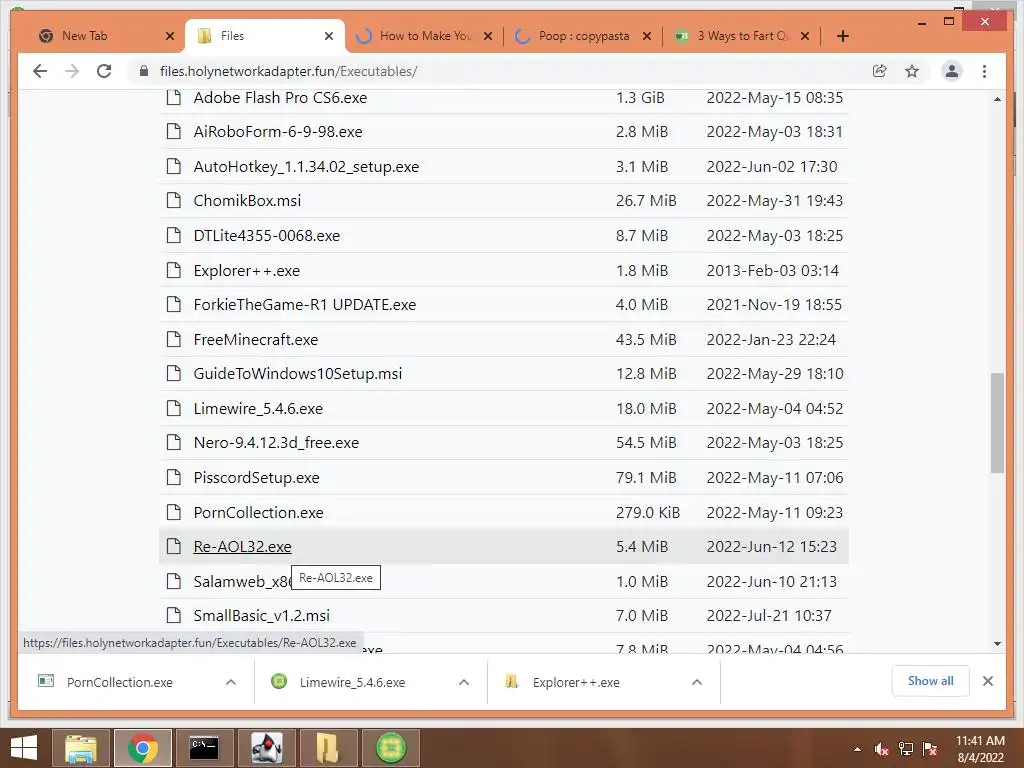The width and height of the screenshot is (1024, 768).
Task: Click the DTLite4355-0068.exe file link
Action: click(266, 235)
